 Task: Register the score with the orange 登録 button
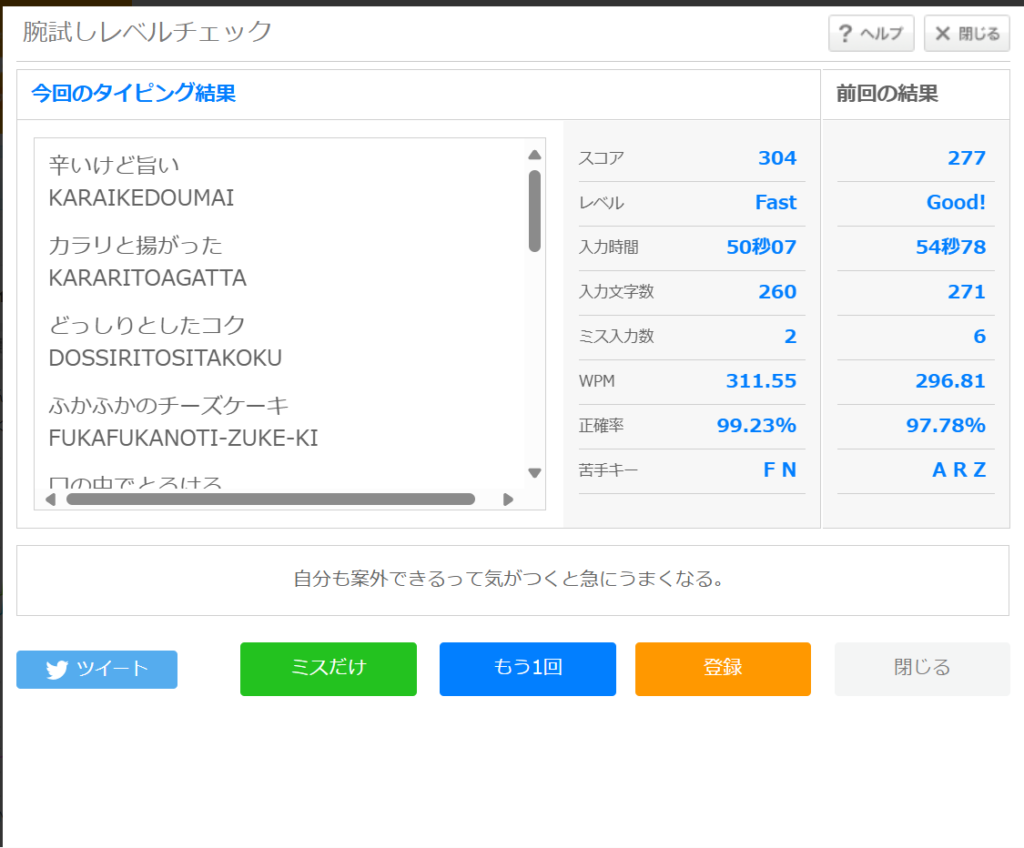tap(722, 668)
